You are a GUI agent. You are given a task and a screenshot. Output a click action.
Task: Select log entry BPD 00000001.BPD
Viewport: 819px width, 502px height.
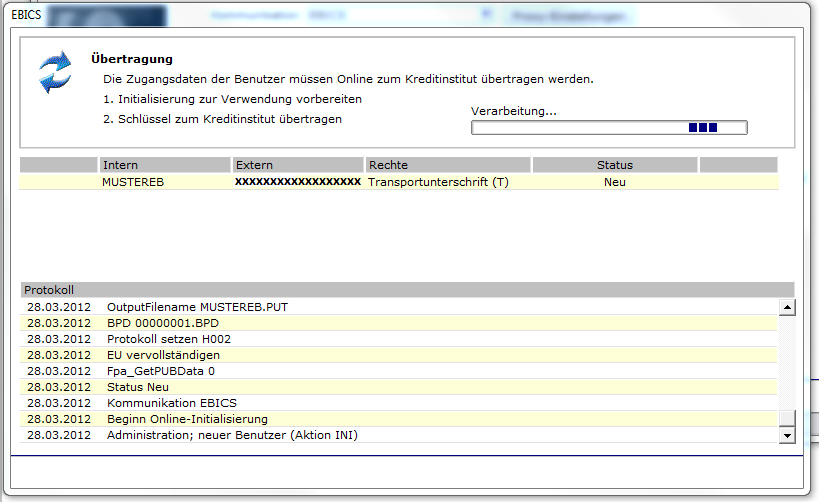point(399,323)
